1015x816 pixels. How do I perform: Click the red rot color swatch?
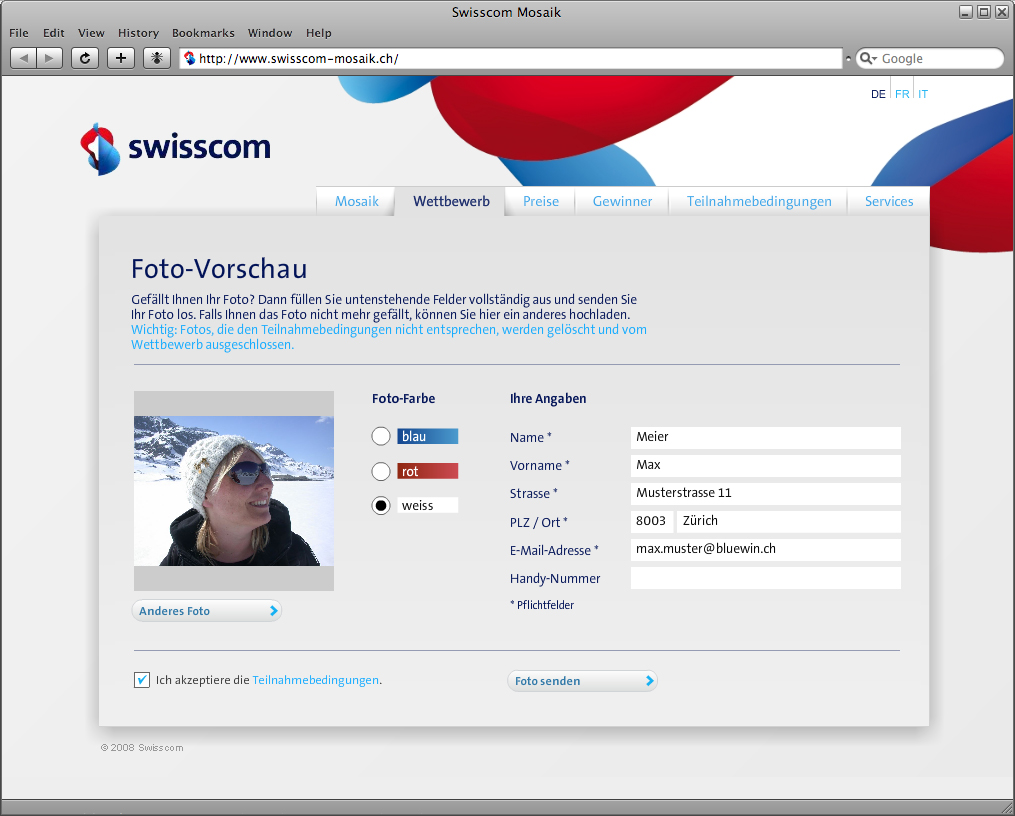point(428,471)
